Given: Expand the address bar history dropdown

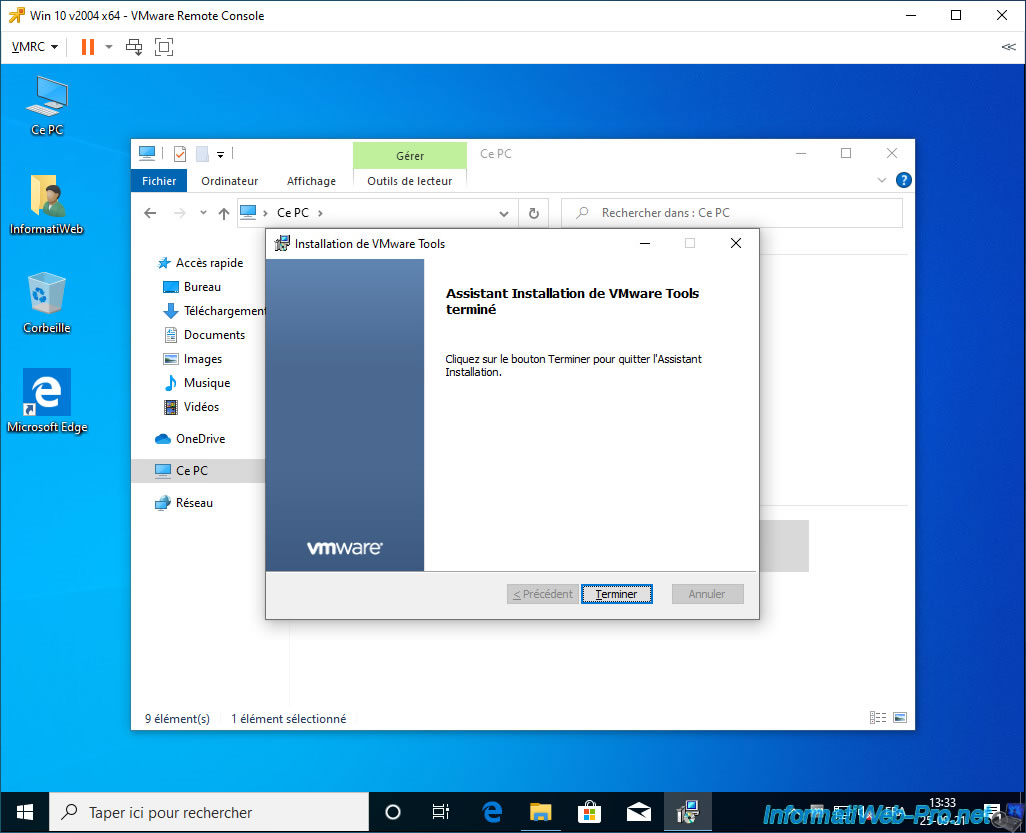Looking at the screenshot, I should 504,213.
